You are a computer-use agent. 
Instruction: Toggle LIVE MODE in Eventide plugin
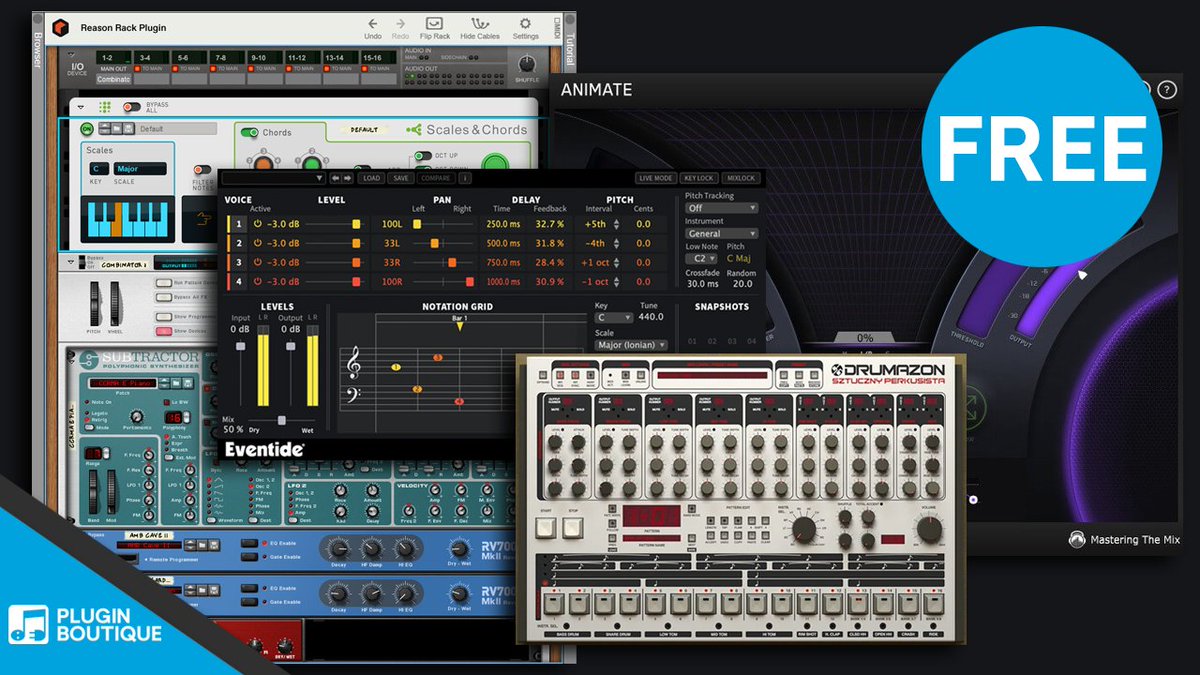[x=656, y=178]
